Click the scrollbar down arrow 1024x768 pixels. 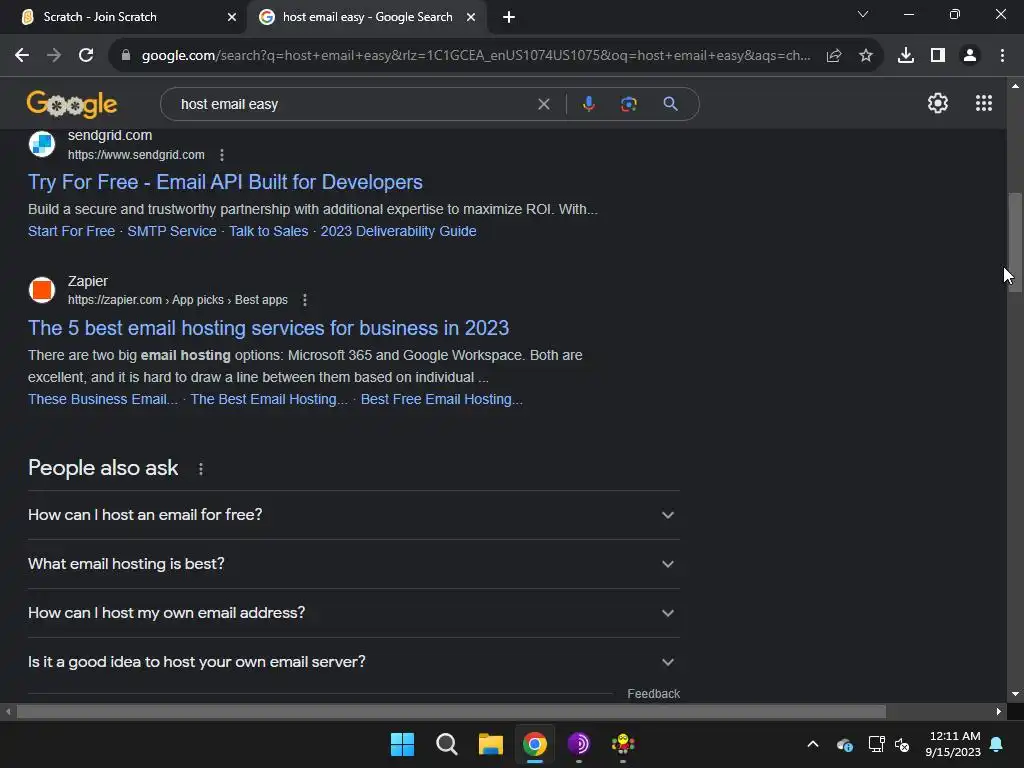click(x=1015, y=694)
